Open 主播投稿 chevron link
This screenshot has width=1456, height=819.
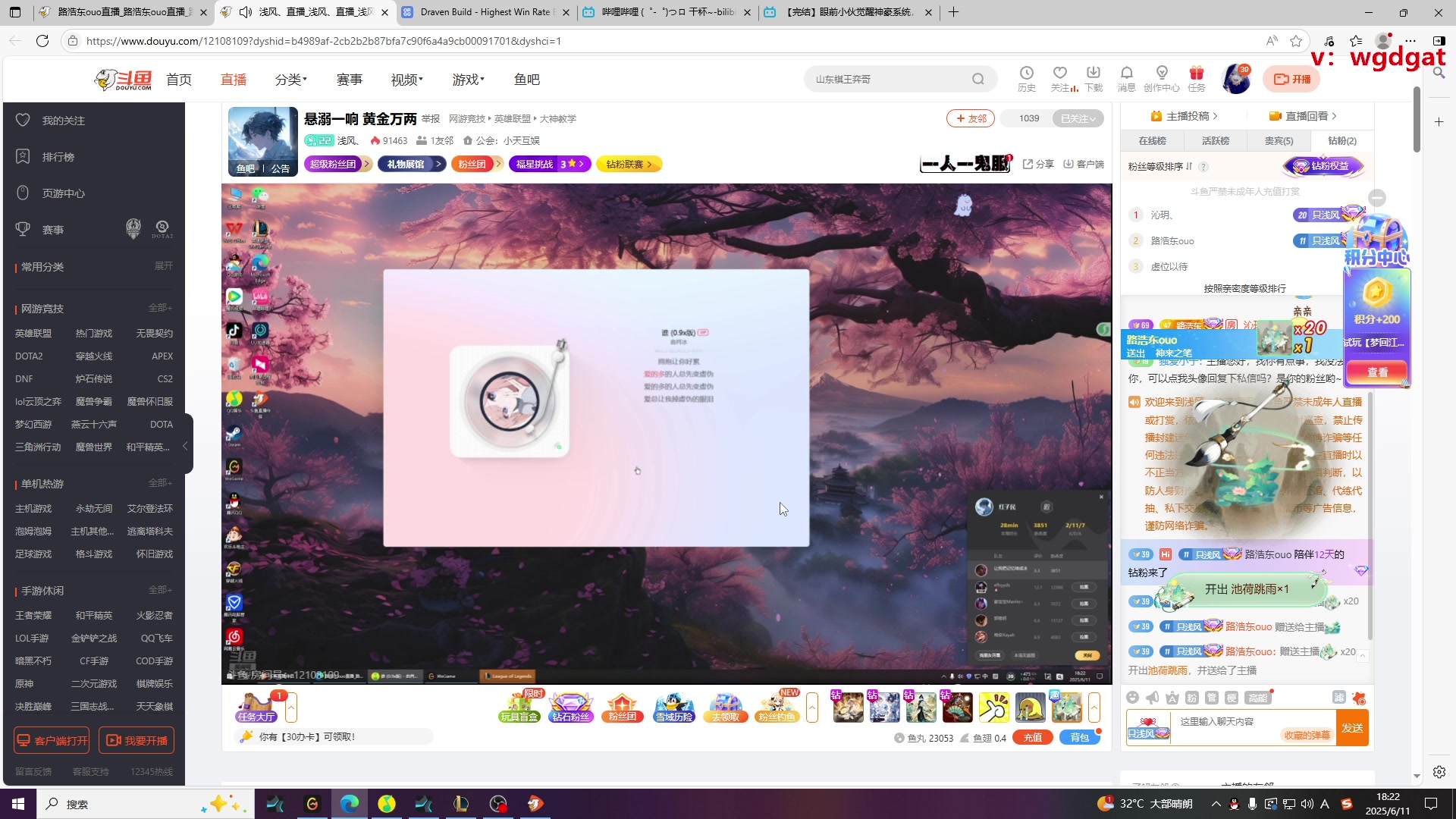1184,116
